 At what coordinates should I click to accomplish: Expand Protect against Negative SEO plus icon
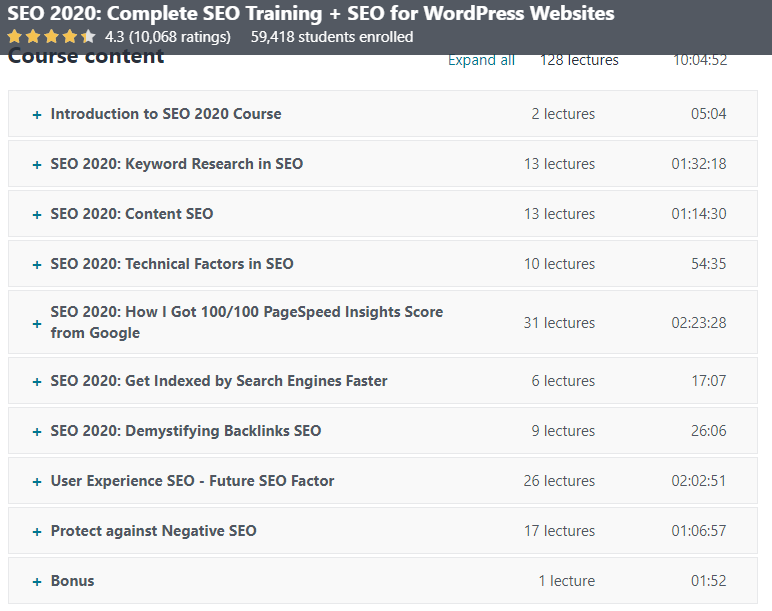click(x=37, y=532)
